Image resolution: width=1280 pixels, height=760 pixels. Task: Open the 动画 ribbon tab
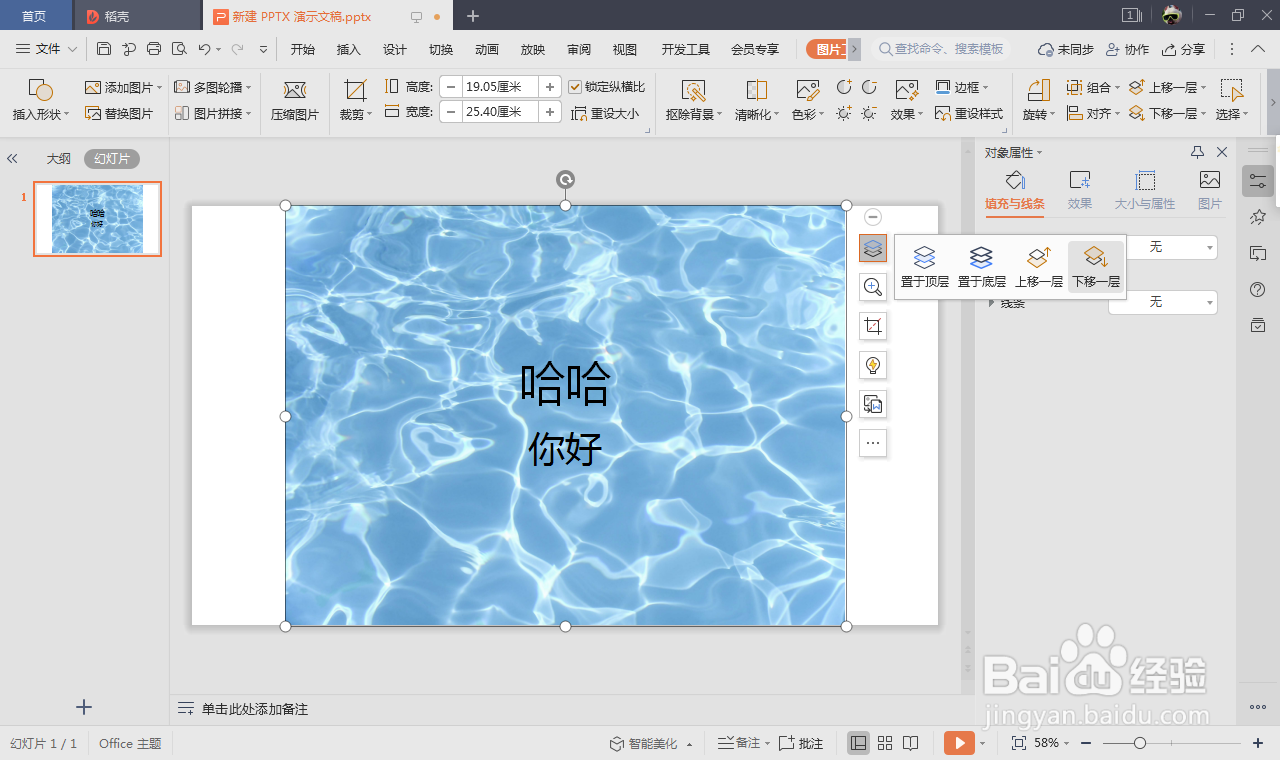tap(487, 49)
